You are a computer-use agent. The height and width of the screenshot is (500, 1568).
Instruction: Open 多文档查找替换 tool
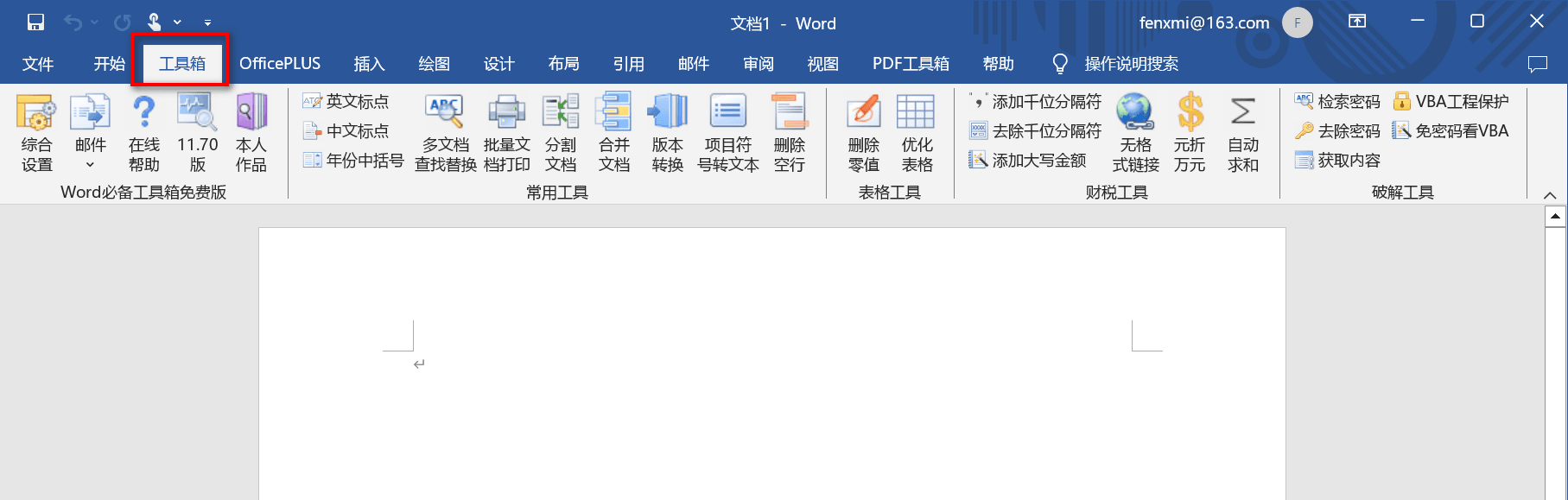(x=445, y=132)
